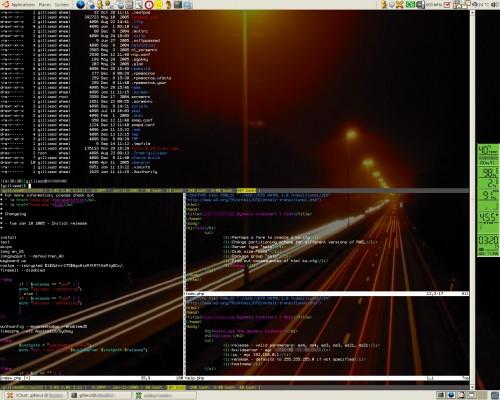Click the green LCD clock reading 0320

point(488,245)
